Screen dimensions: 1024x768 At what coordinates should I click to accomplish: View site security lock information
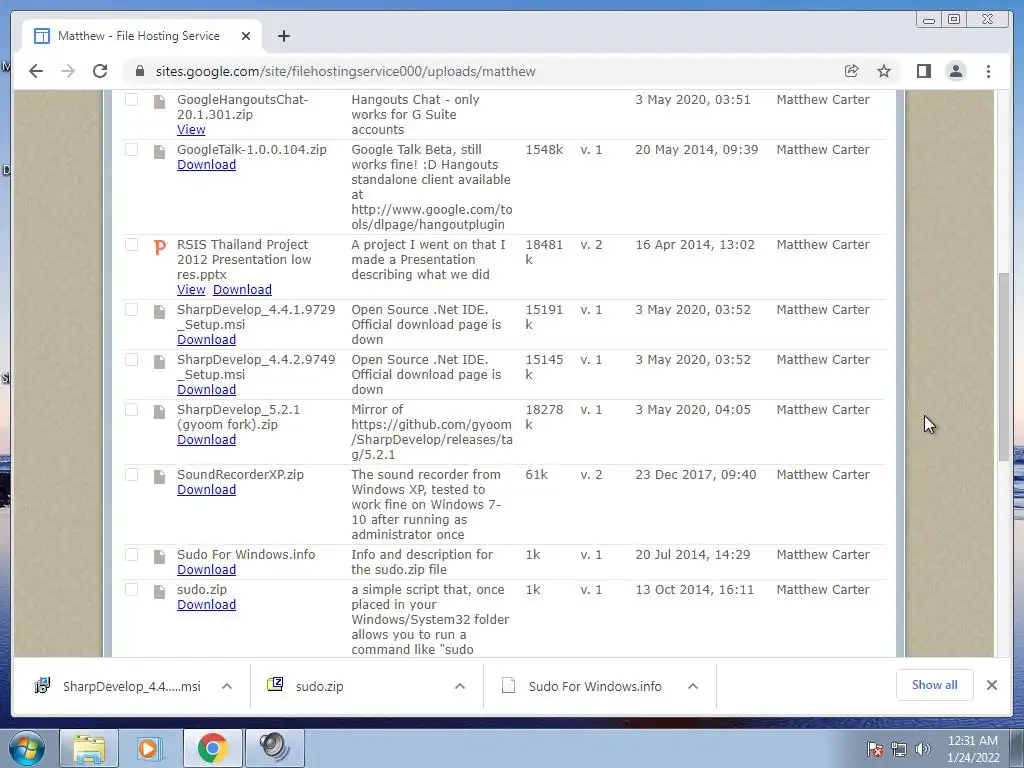139,71
